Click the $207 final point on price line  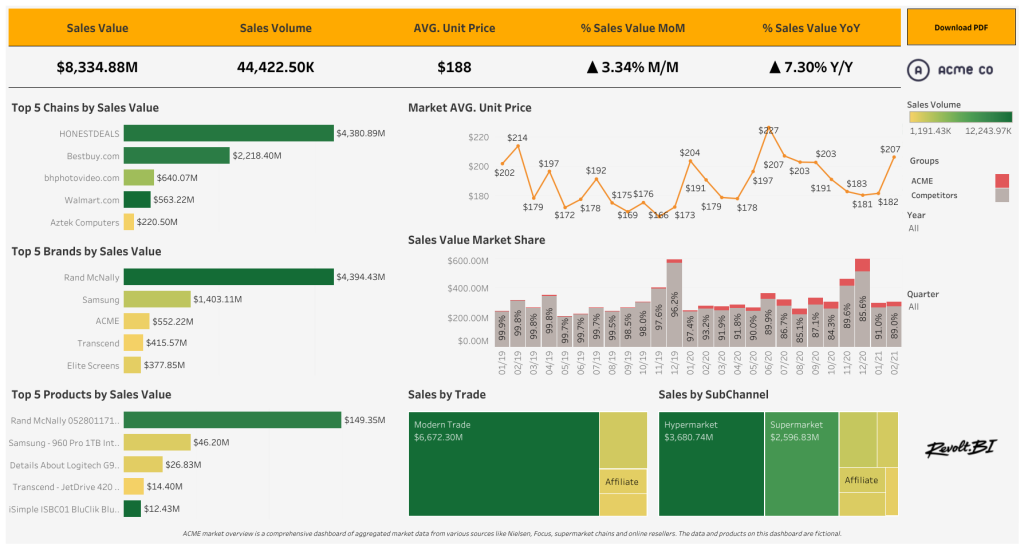point(894,157)
